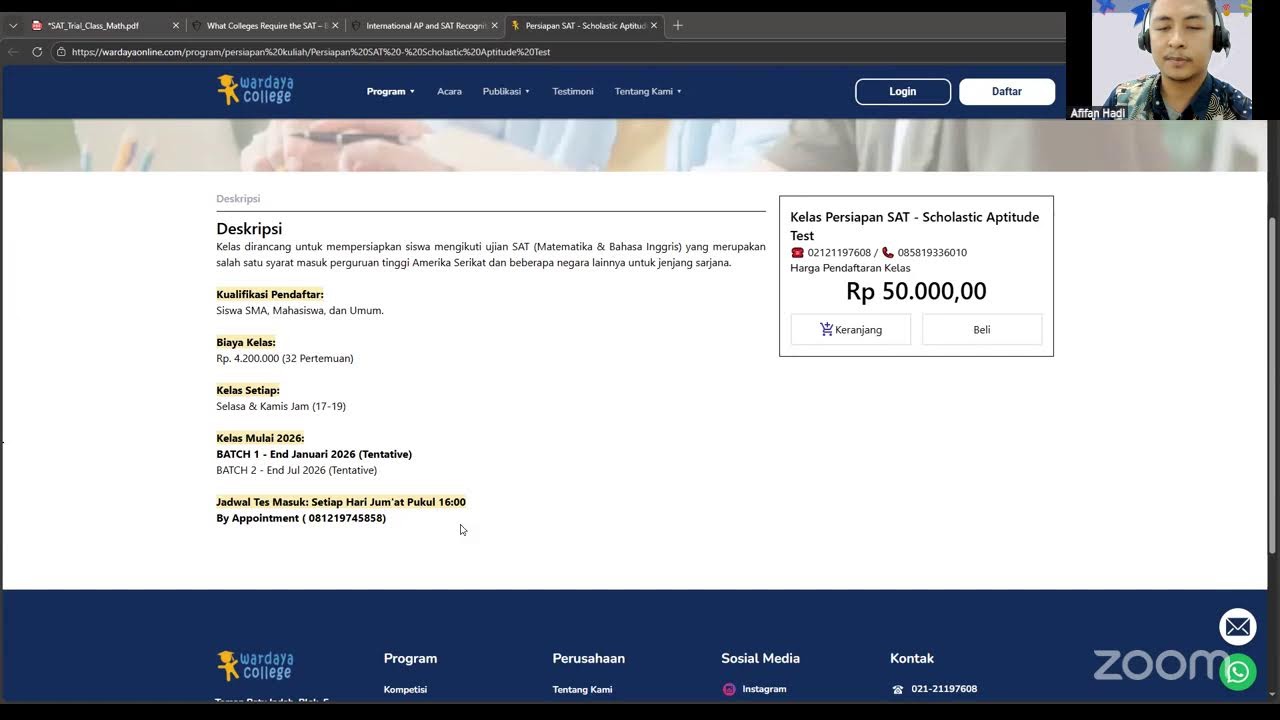Click the Kelas Mulai 2026 heading
Image resolution: width=1280 pixels, height=720 pixels.
pyautogui.click(x=260, y=438)
